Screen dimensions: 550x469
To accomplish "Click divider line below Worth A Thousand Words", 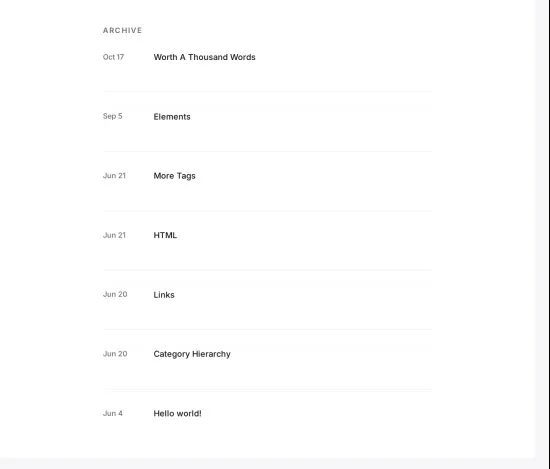I will point(268,92).
